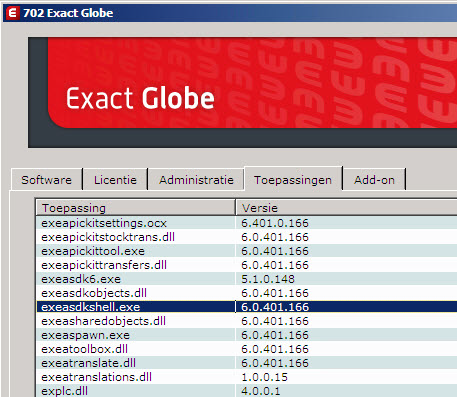This screenshot has height=397, width=457.
Task: Select the Toepassingen tab
Action: tap(293, 179)
